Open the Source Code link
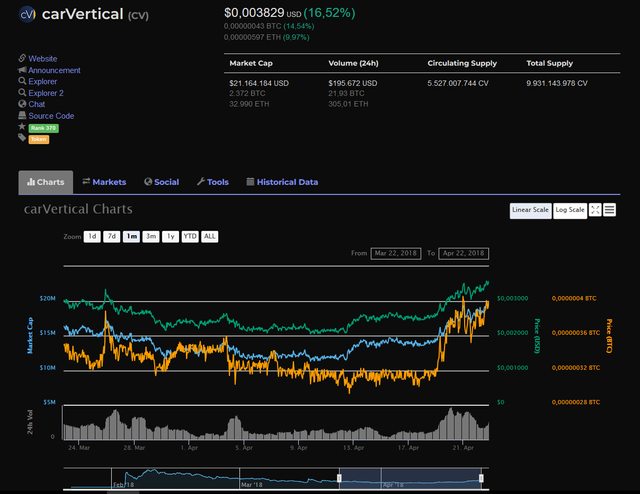 [x=51, y=116]
